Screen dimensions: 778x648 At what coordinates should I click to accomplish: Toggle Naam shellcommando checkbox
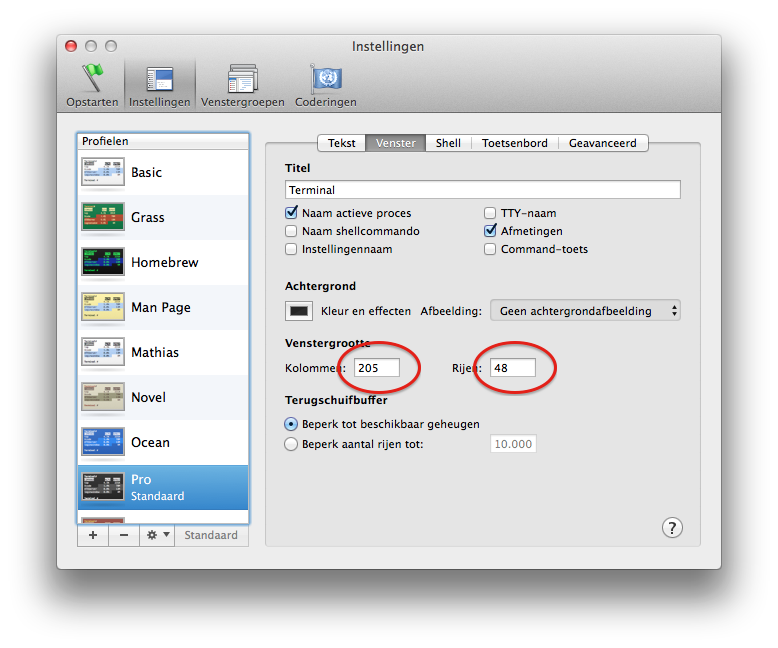[292, 231]
